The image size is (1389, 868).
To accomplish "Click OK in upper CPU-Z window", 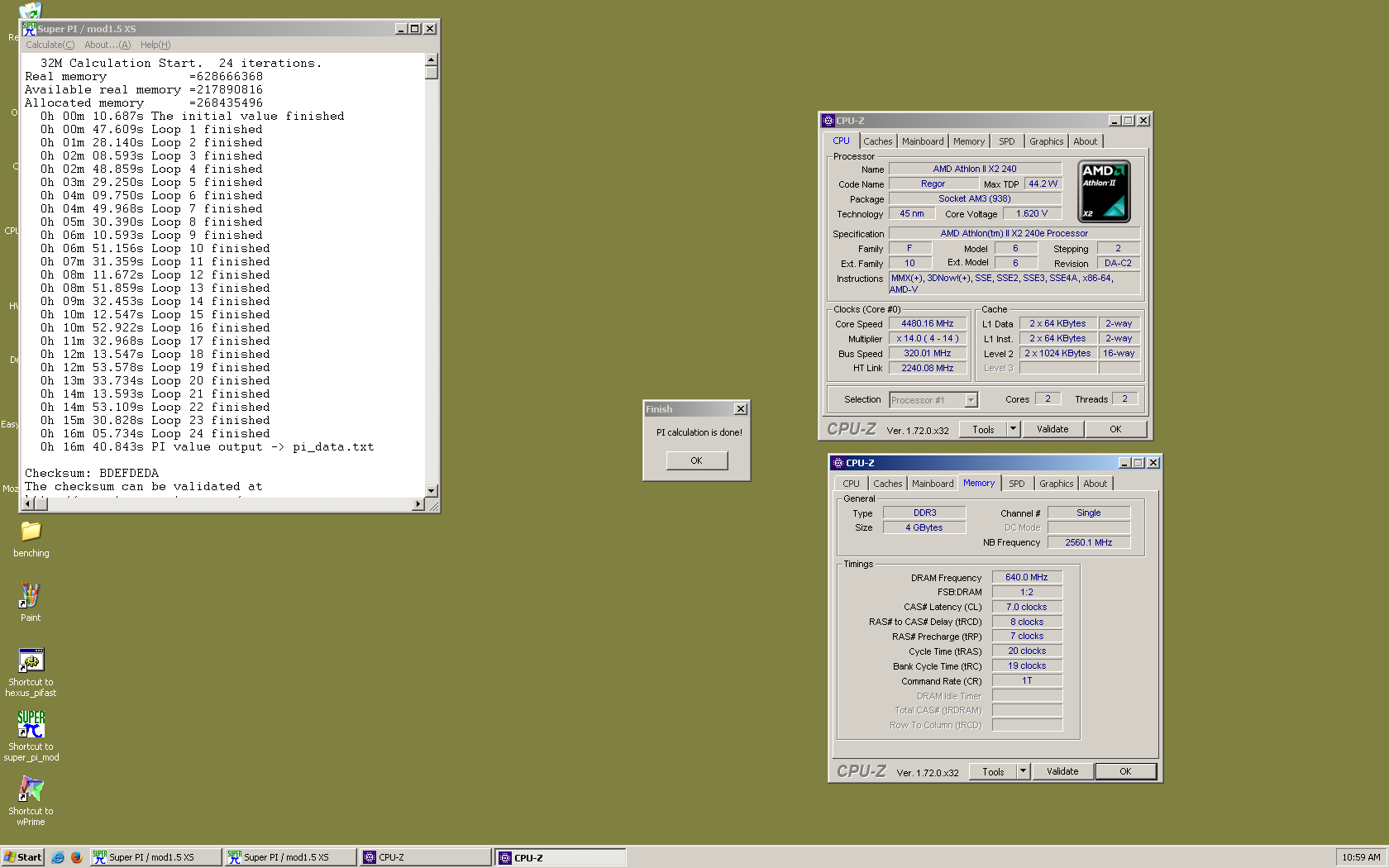I will [x=1115, y=429].
